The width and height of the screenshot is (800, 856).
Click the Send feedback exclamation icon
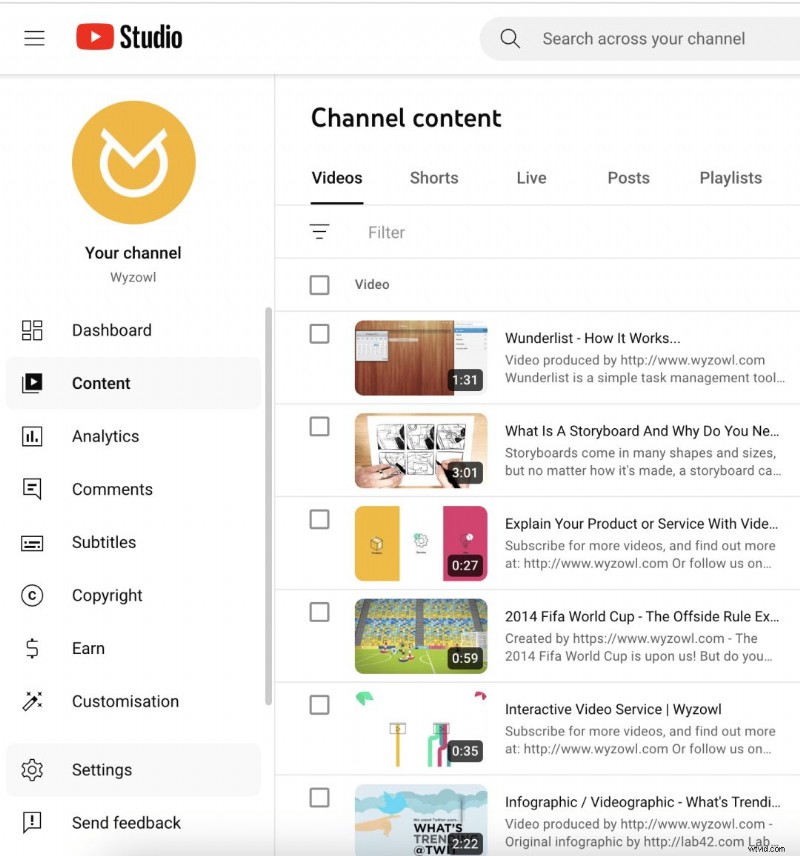[32, 823]
